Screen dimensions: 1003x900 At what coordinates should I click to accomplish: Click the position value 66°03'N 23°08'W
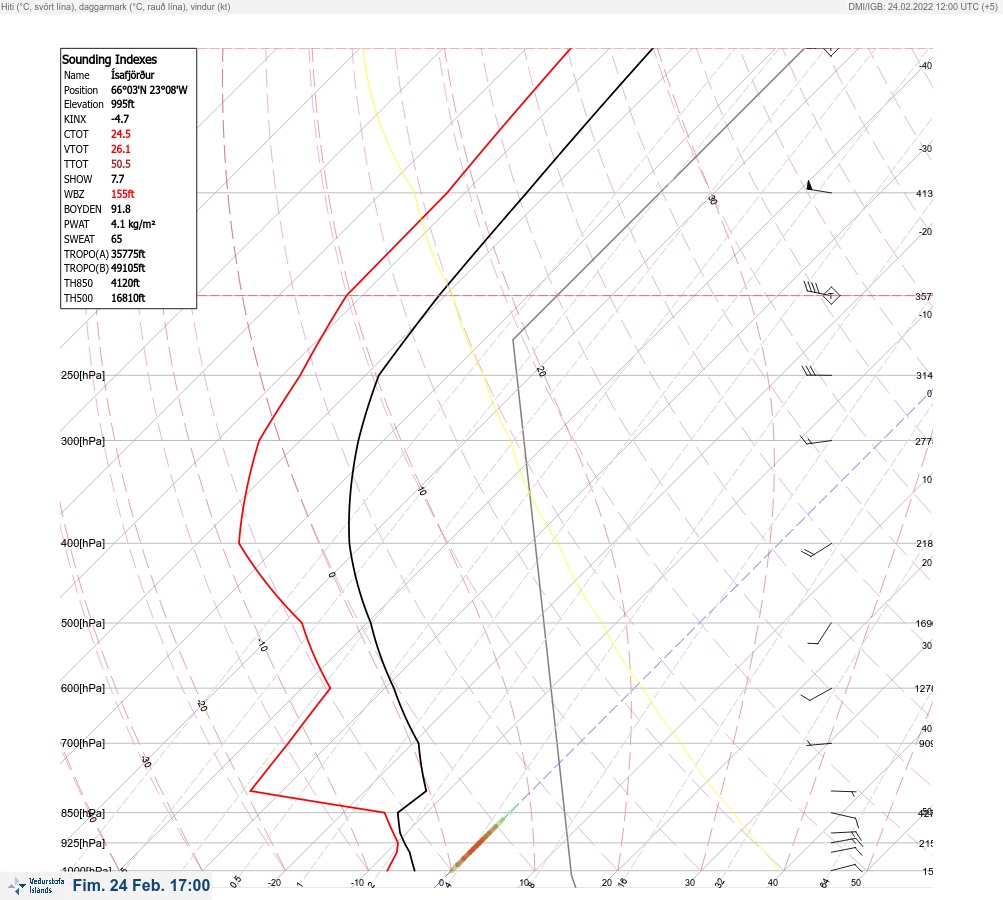149,90
